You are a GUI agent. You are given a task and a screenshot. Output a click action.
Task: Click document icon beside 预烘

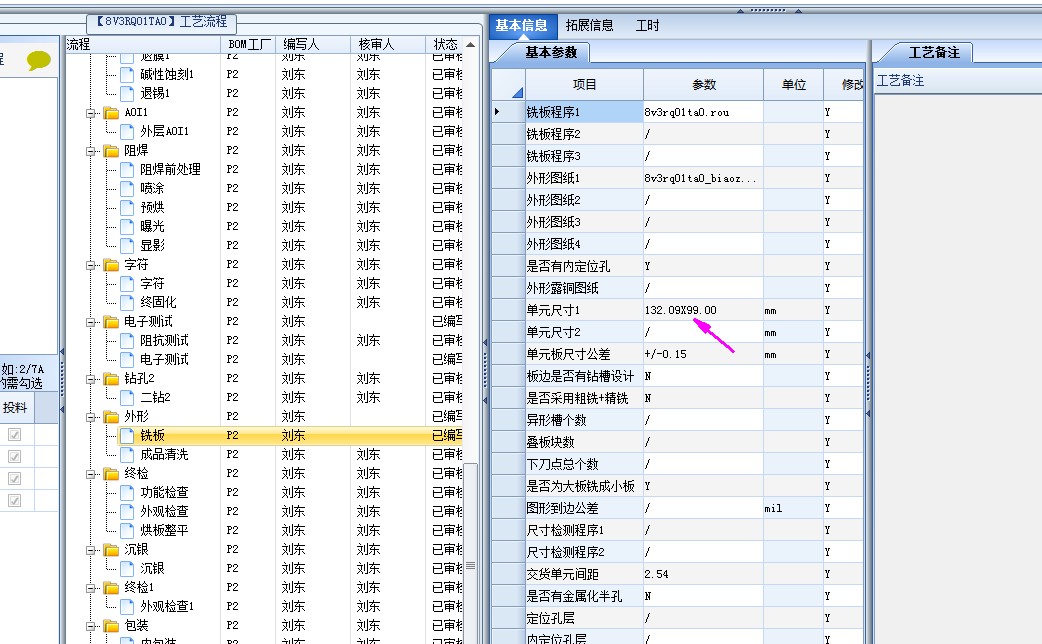click(x=127, y=207)
